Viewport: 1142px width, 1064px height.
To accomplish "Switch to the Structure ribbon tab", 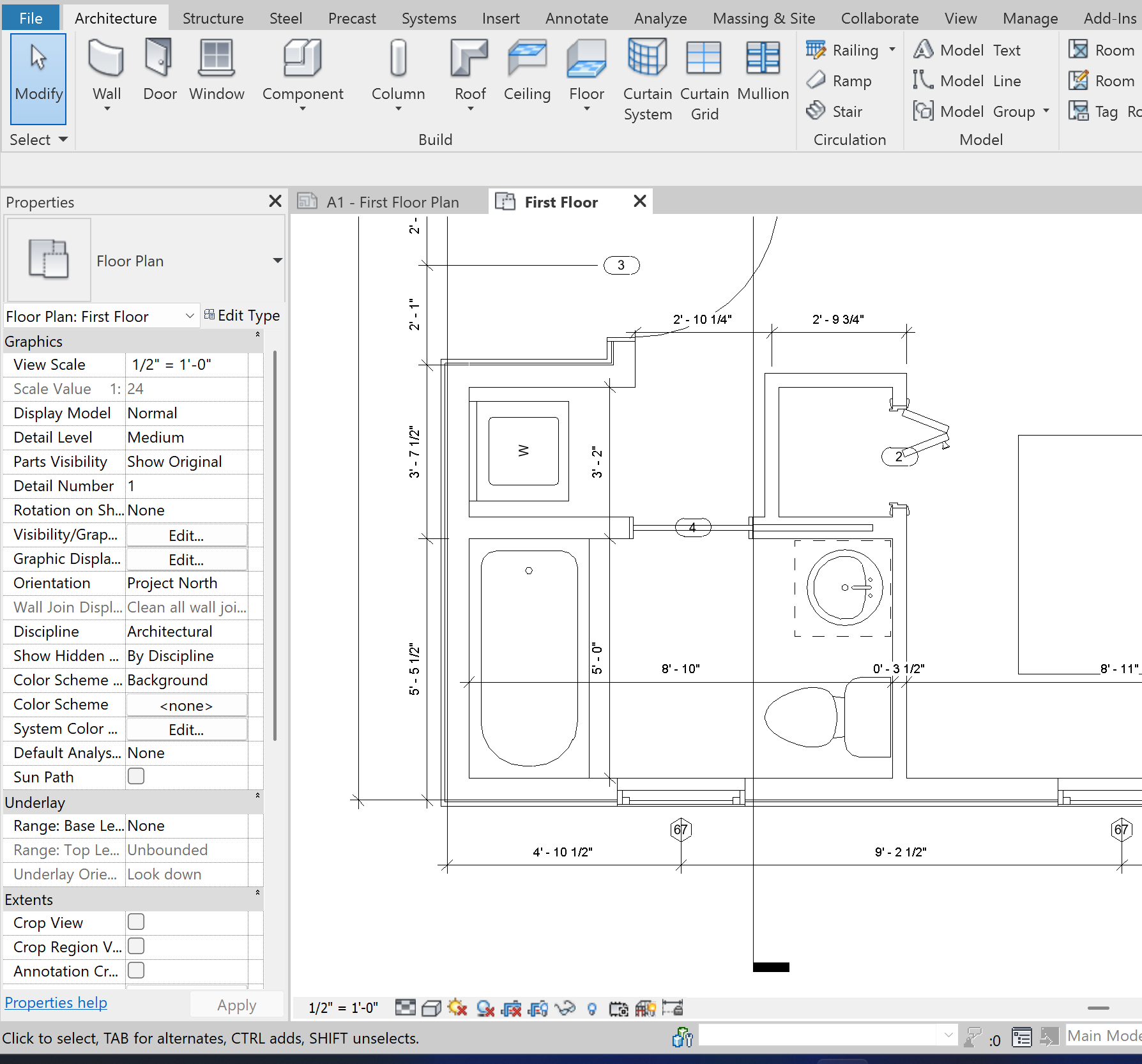I will coord(213,18).
